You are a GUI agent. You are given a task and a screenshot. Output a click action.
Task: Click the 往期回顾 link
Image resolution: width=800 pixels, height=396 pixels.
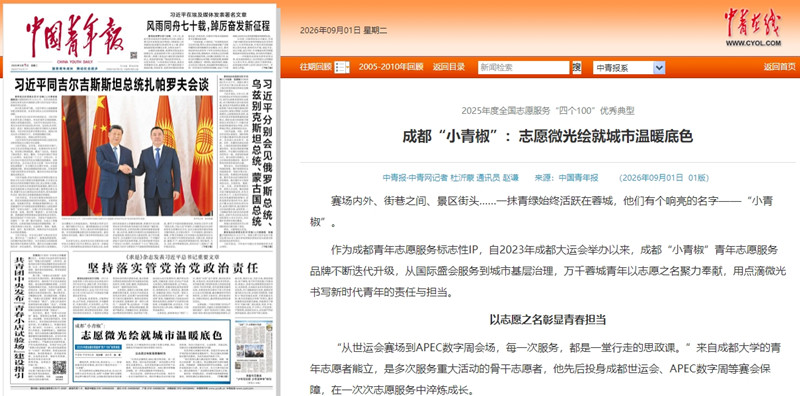point(316,67)
